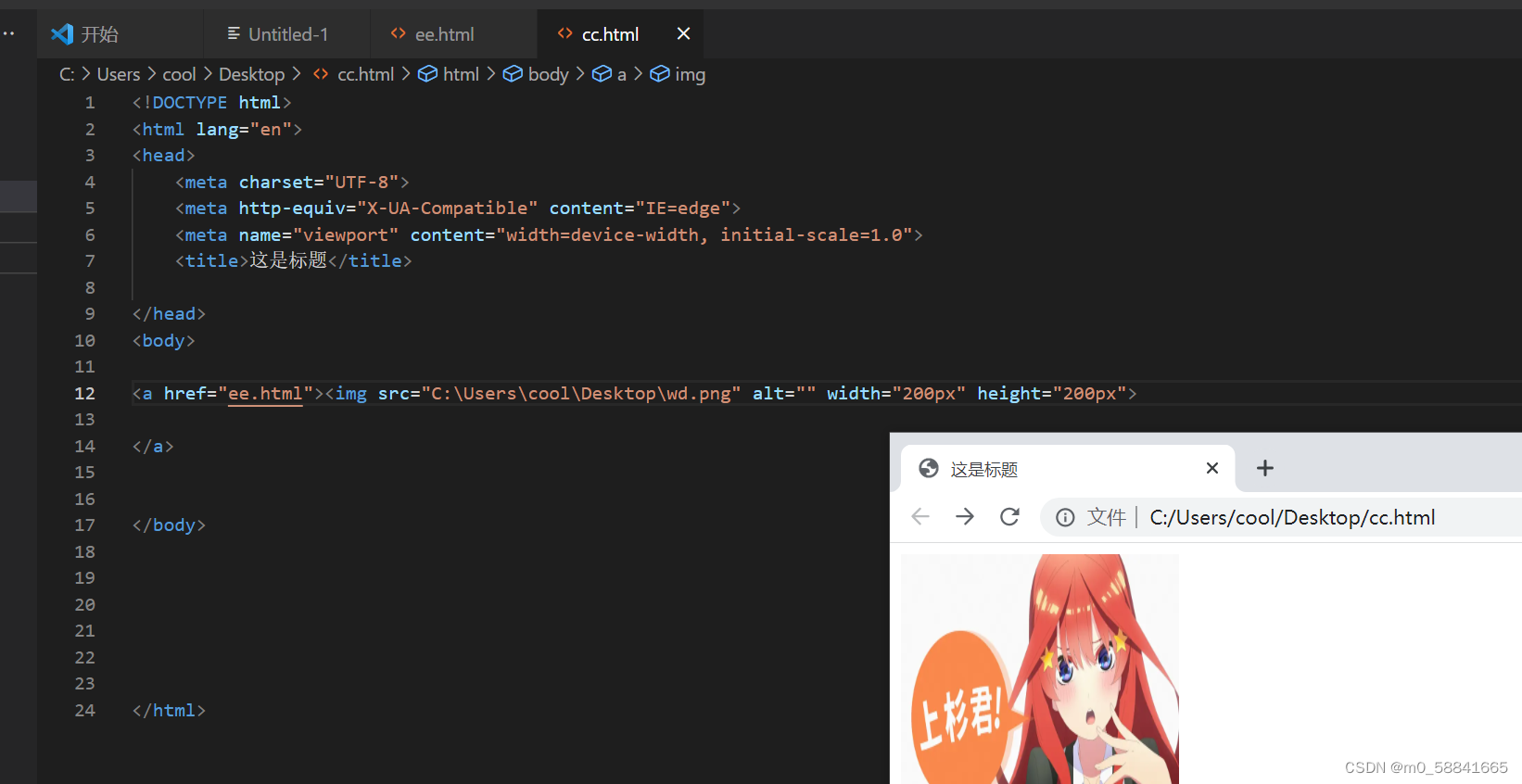
Task: Click the anime girl image link in browser
Action: pos(1040,669)
